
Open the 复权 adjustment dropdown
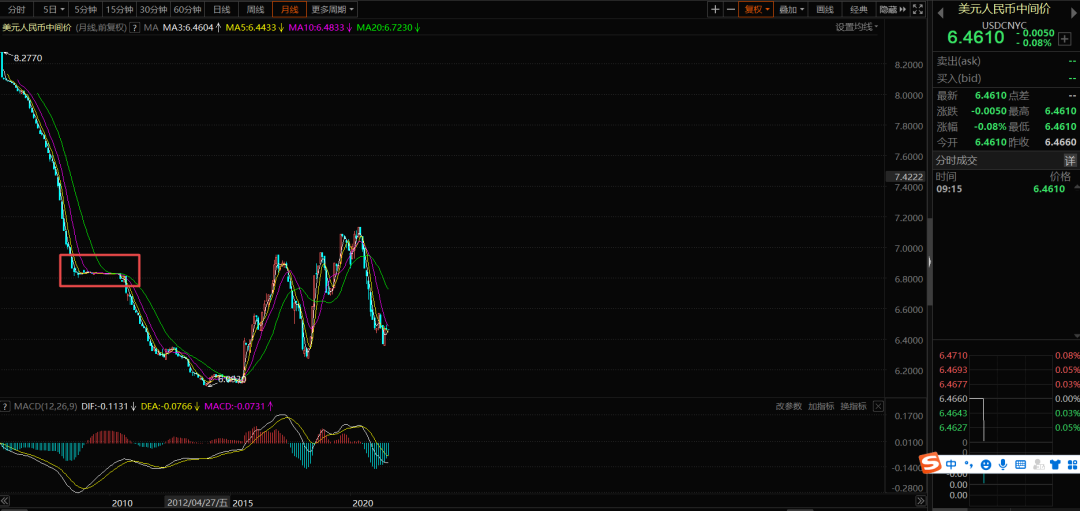(756, 10)
